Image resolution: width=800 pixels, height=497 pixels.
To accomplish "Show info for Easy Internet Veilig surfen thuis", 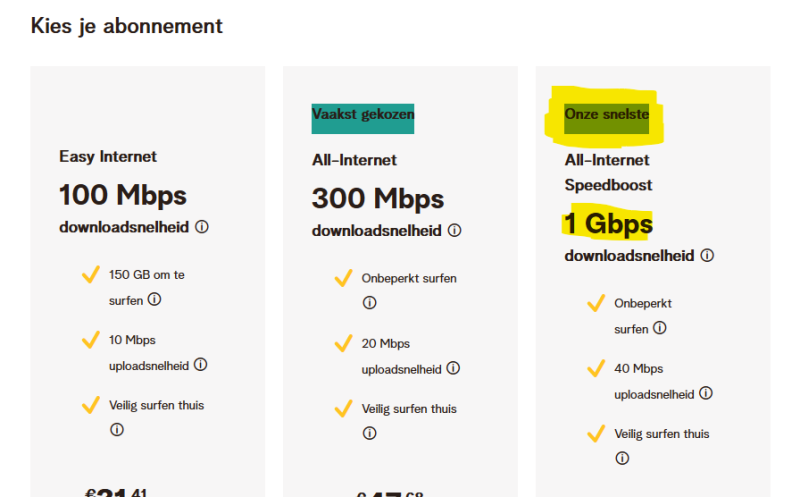I will (116, 430).
